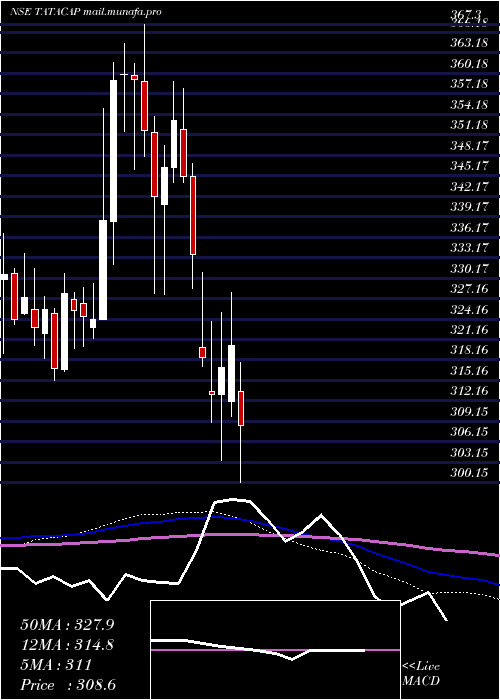
Task: Select the 357.18 price axis label
Action: (469, 84)
